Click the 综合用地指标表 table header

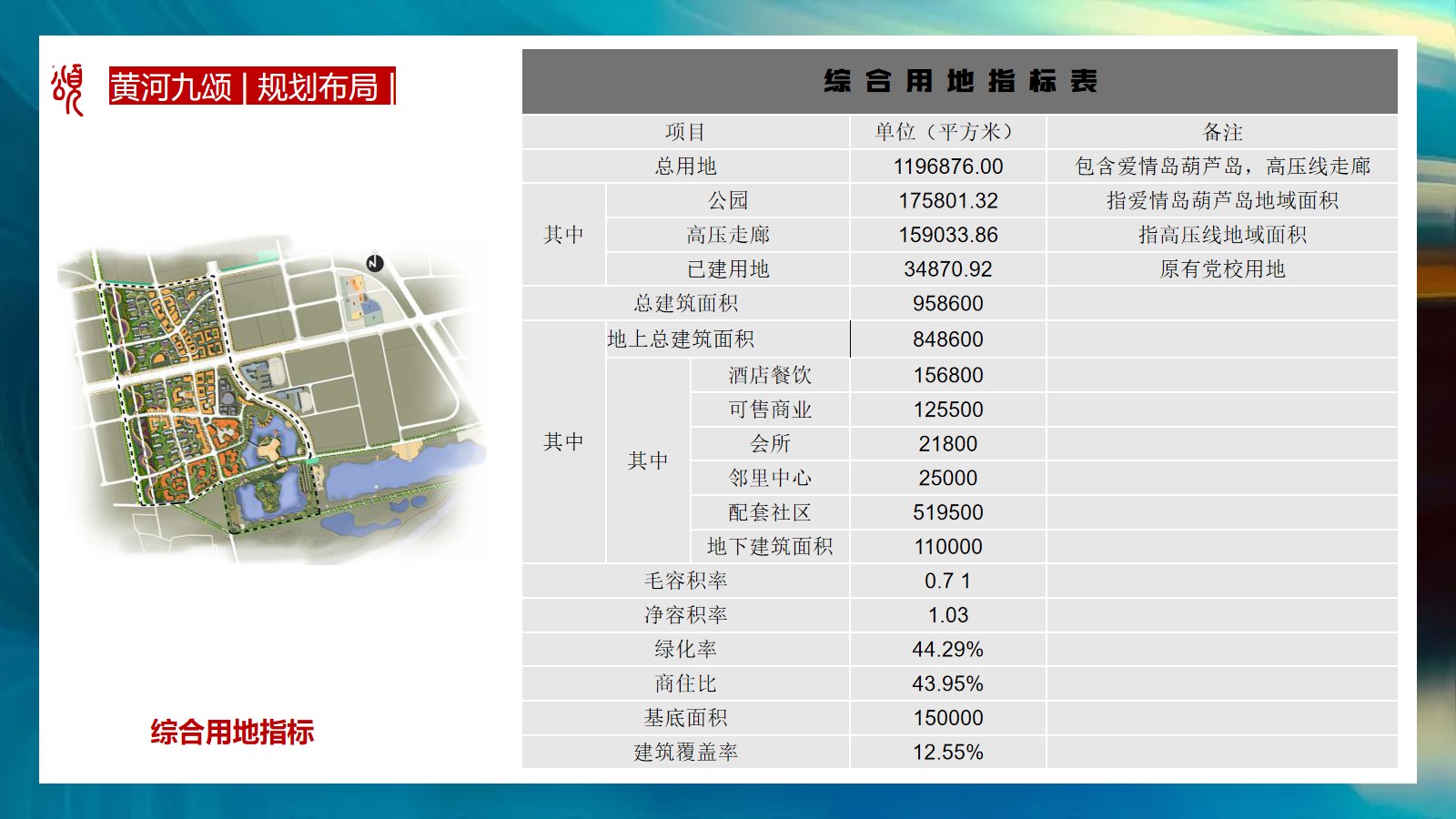[x=960, y=81]
